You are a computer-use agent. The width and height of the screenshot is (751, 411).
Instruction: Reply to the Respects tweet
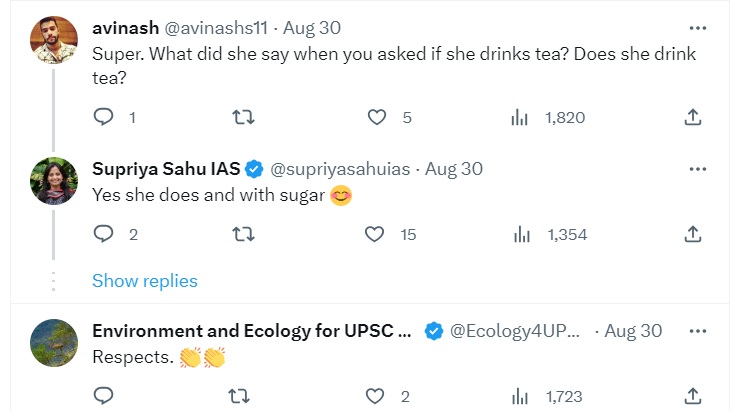pos(105,397)
